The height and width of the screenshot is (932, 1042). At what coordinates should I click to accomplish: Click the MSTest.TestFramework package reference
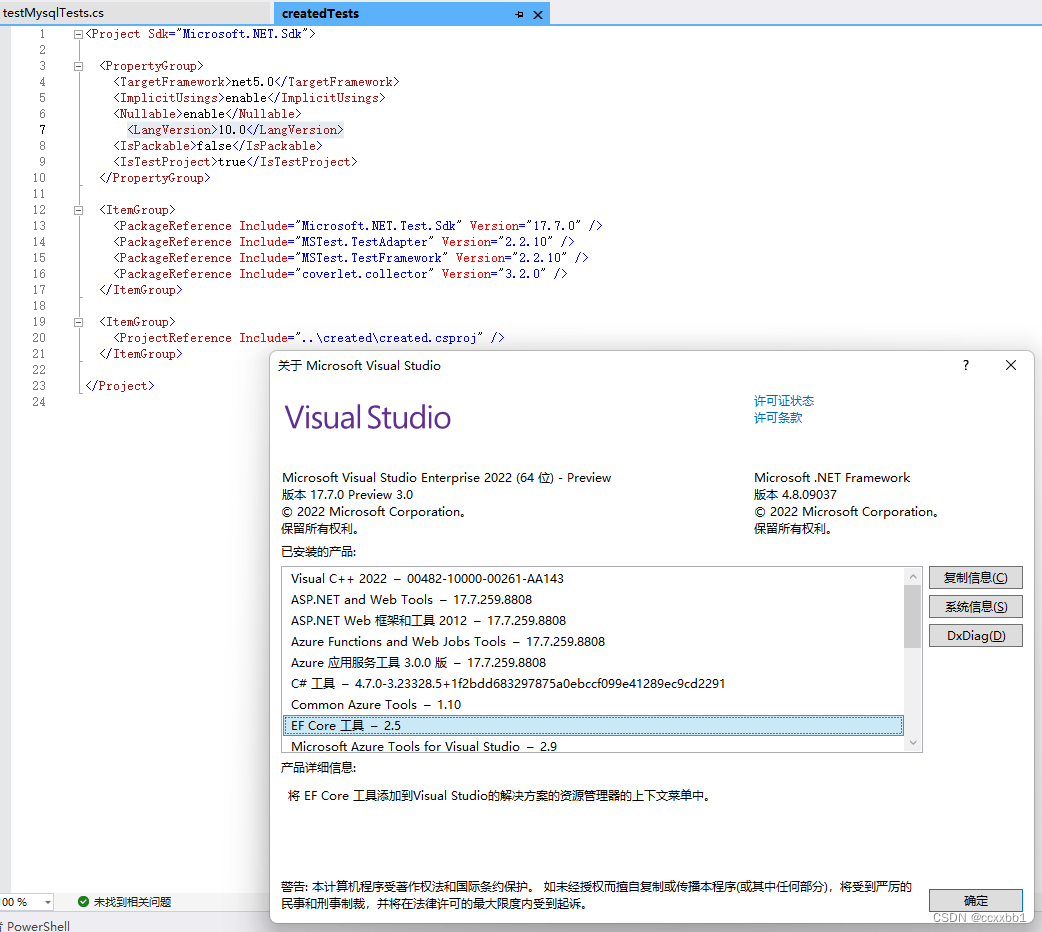tap(350, 258)
